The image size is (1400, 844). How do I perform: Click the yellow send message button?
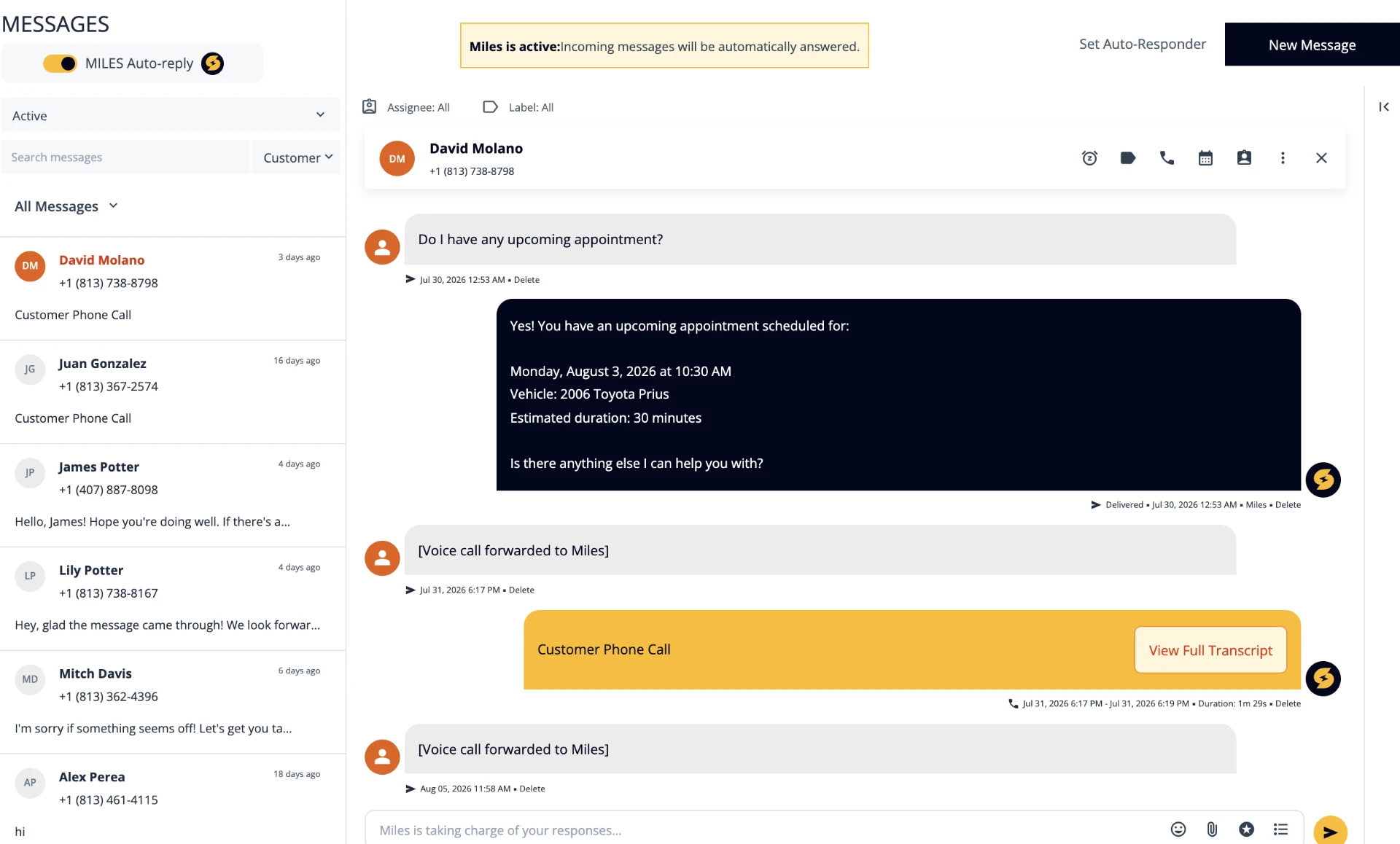coord(1330,830)
